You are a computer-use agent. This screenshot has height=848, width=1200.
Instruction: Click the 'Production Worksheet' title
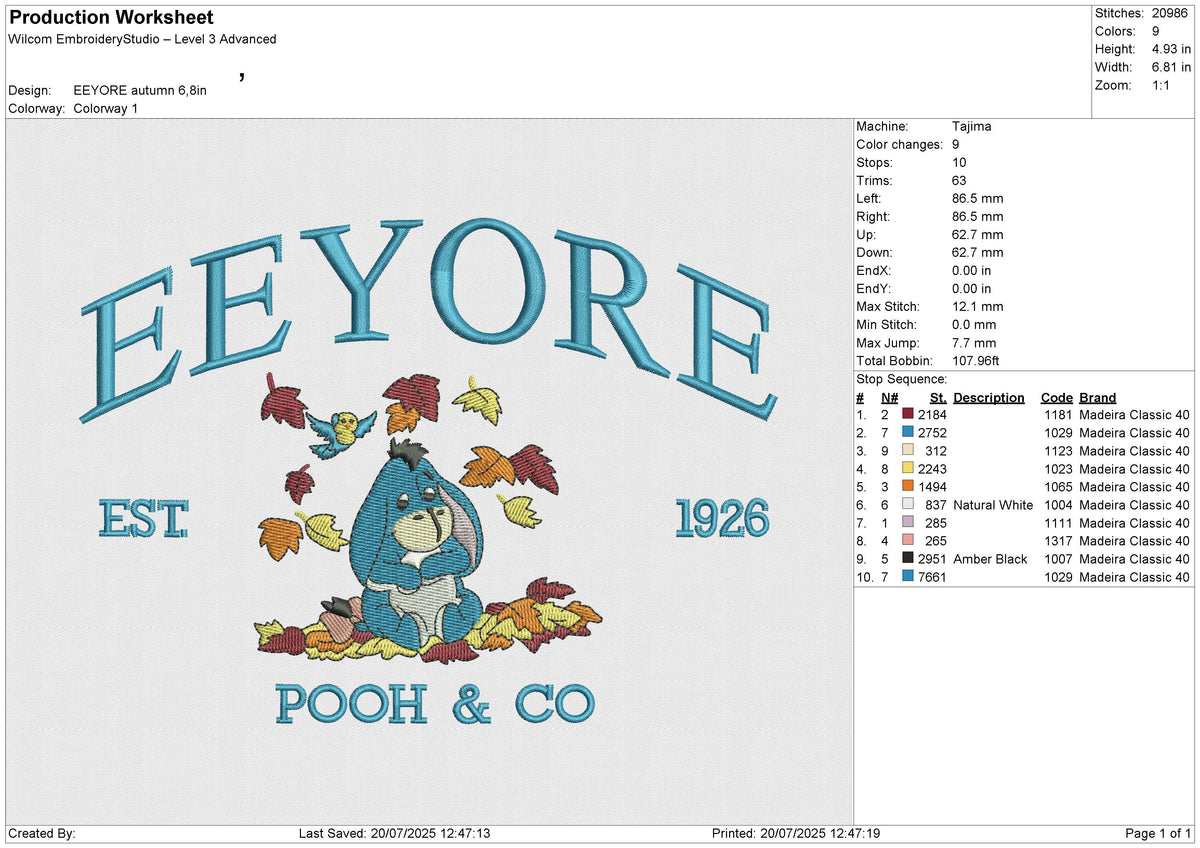pos(111,18)
